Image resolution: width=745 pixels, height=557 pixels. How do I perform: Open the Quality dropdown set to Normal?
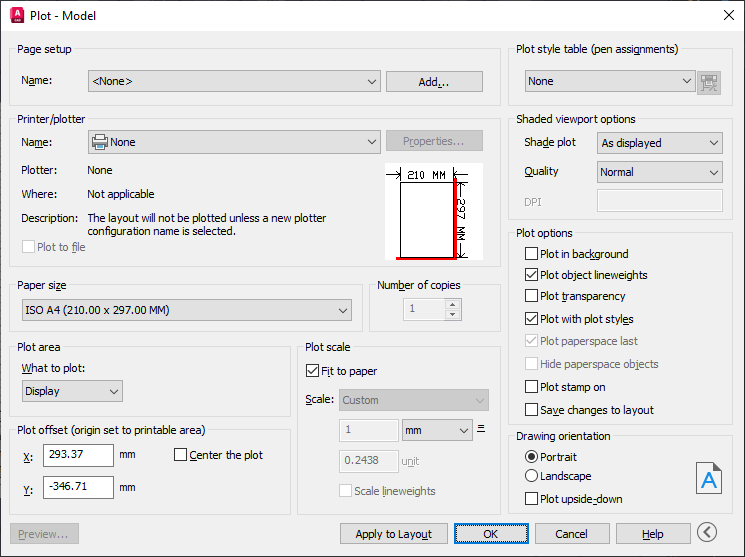click(x=660, y=172)
